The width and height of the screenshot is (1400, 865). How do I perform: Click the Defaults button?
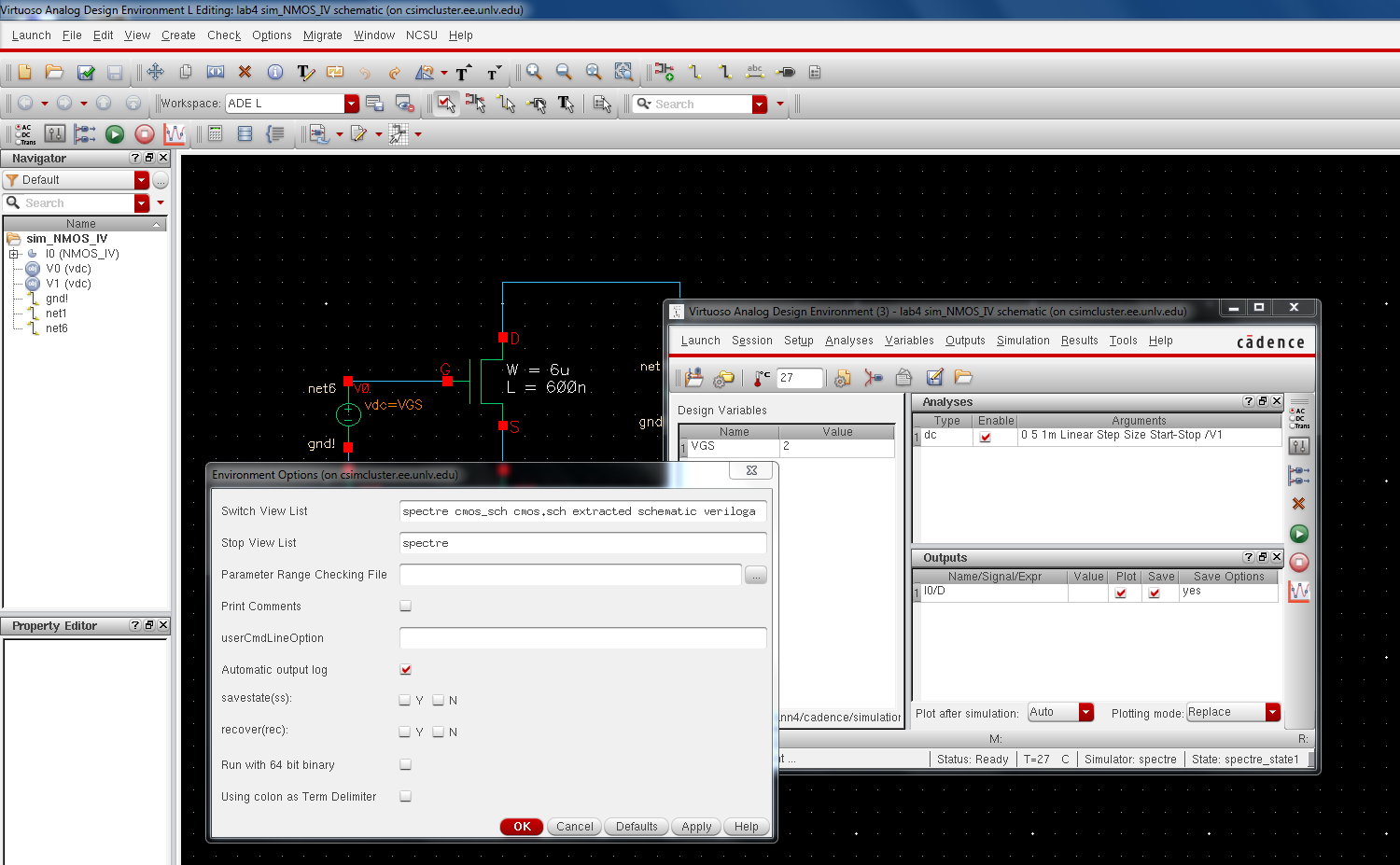637,827
